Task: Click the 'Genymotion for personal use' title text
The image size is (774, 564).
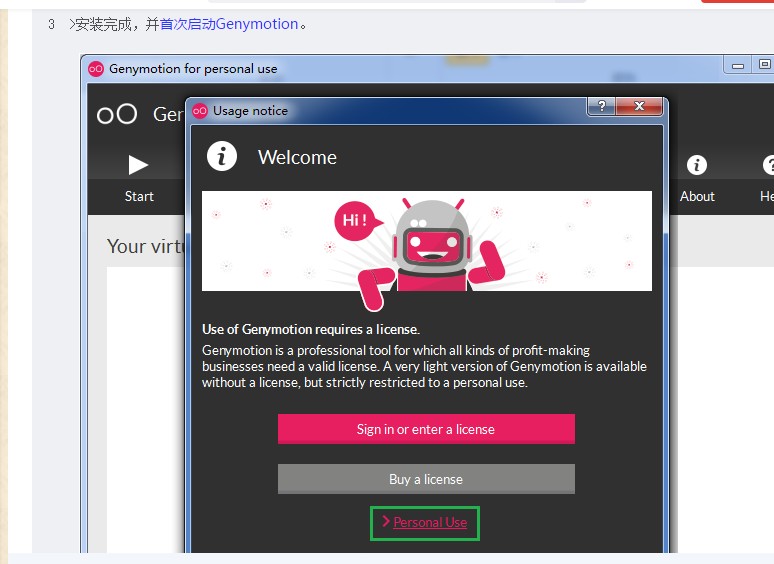Action: click(193, 69)
